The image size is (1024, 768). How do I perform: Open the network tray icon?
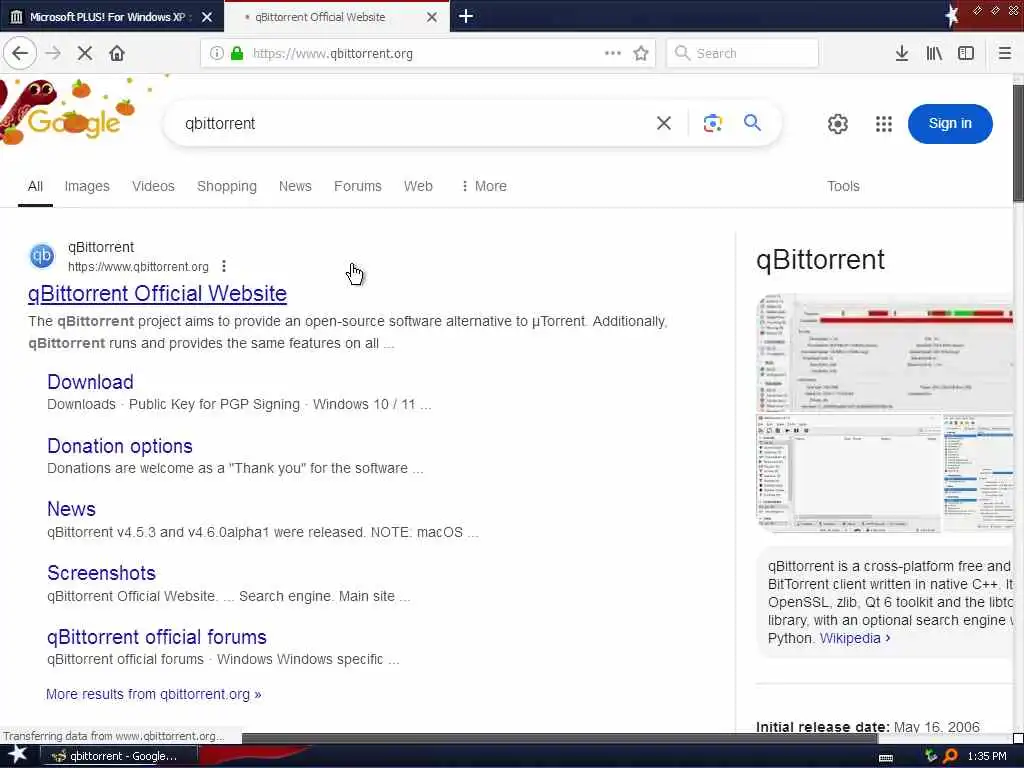(931, 756)
